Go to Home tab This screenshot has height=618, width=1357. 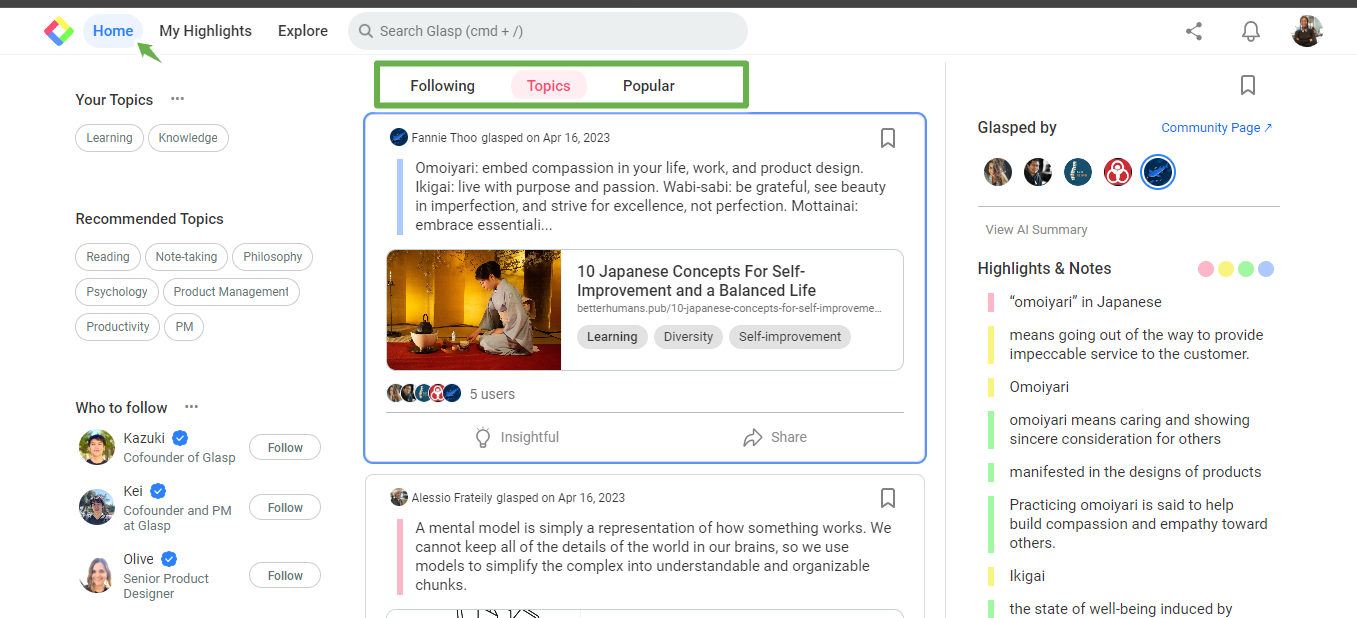coord(113,31)
